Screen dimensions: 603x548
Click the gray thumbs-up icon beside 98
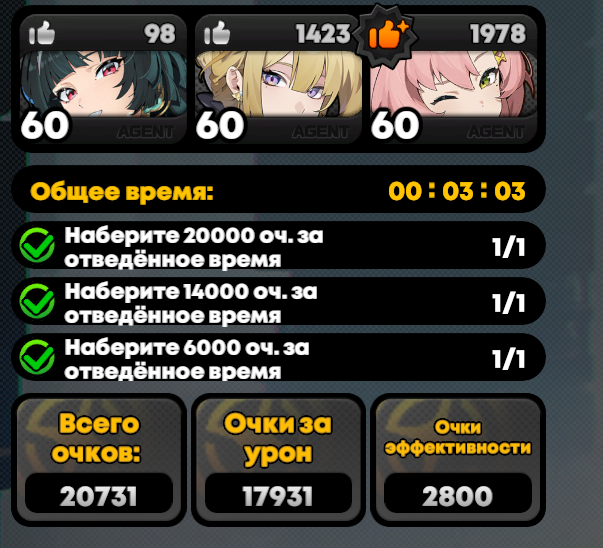pyautogui.click(x=42, y=33)
